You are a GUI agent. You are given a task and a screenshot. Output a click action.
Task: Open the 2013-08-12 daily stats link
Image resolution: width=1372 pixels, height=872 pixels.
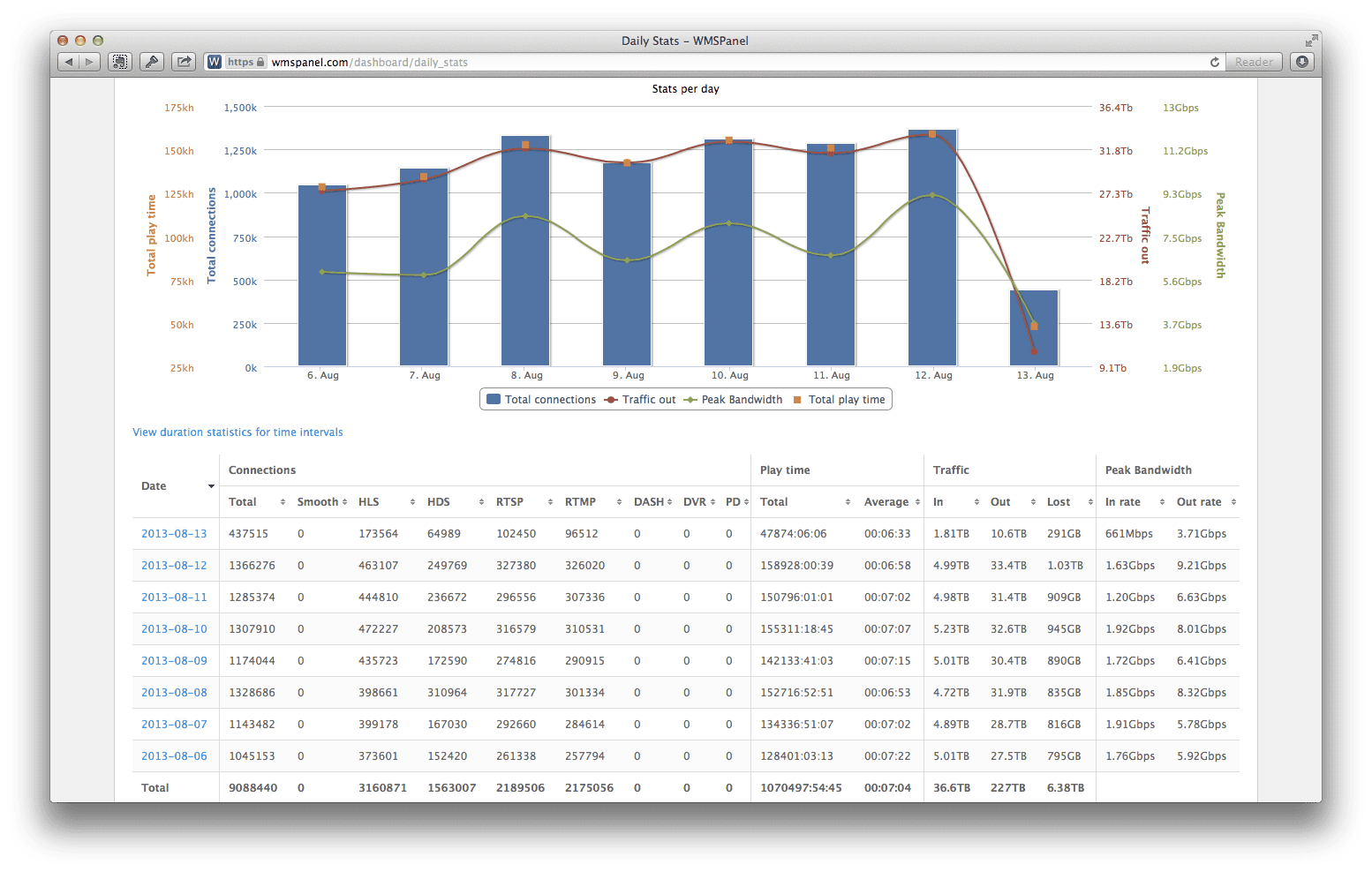coord(174,565)
